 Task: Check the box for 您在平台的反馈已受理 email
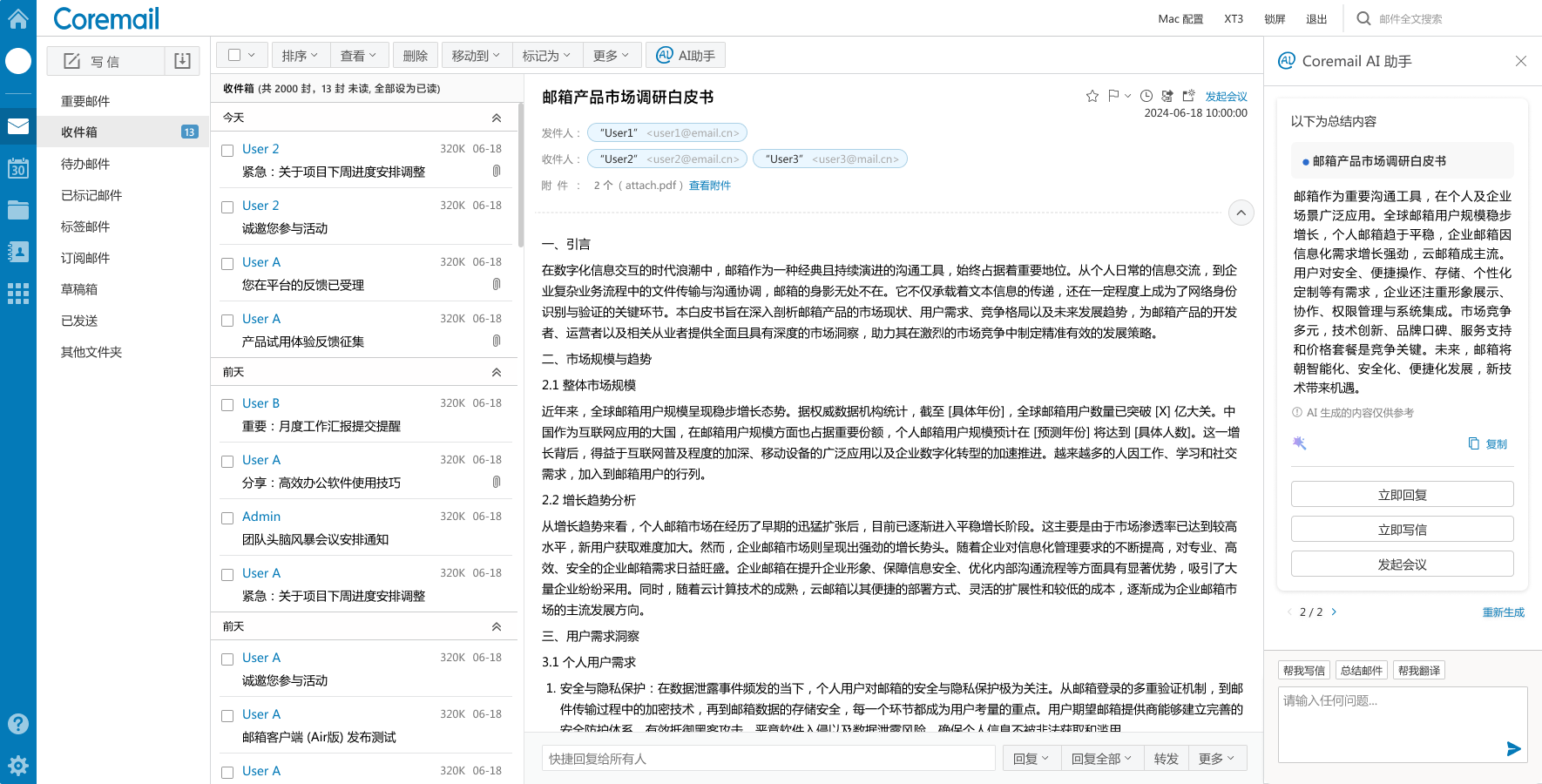click(x=227, y=264)
